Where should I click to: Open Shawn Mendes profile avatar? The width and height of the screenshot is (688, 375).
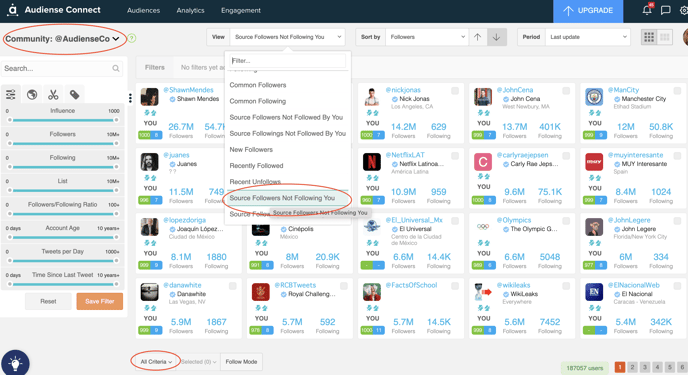(149, 97)
